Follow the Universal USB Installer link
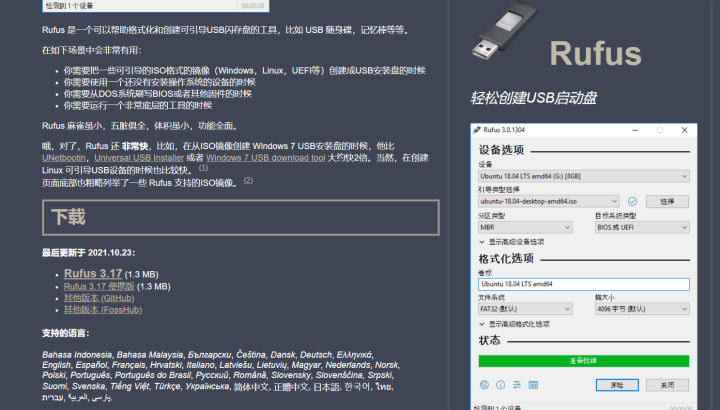The height and width of the screenshot is (410, 720). pos(139,158)
